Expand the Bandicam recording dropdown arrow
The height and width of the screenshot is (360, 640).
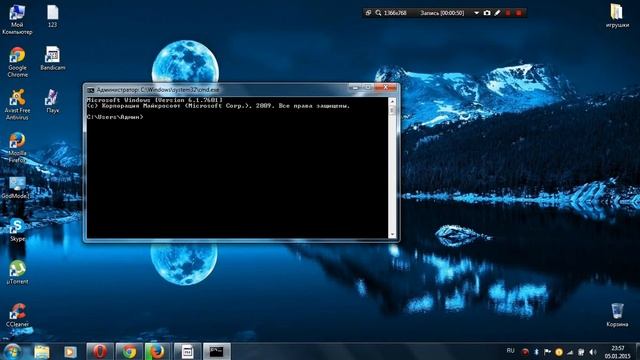coord(476,13)
